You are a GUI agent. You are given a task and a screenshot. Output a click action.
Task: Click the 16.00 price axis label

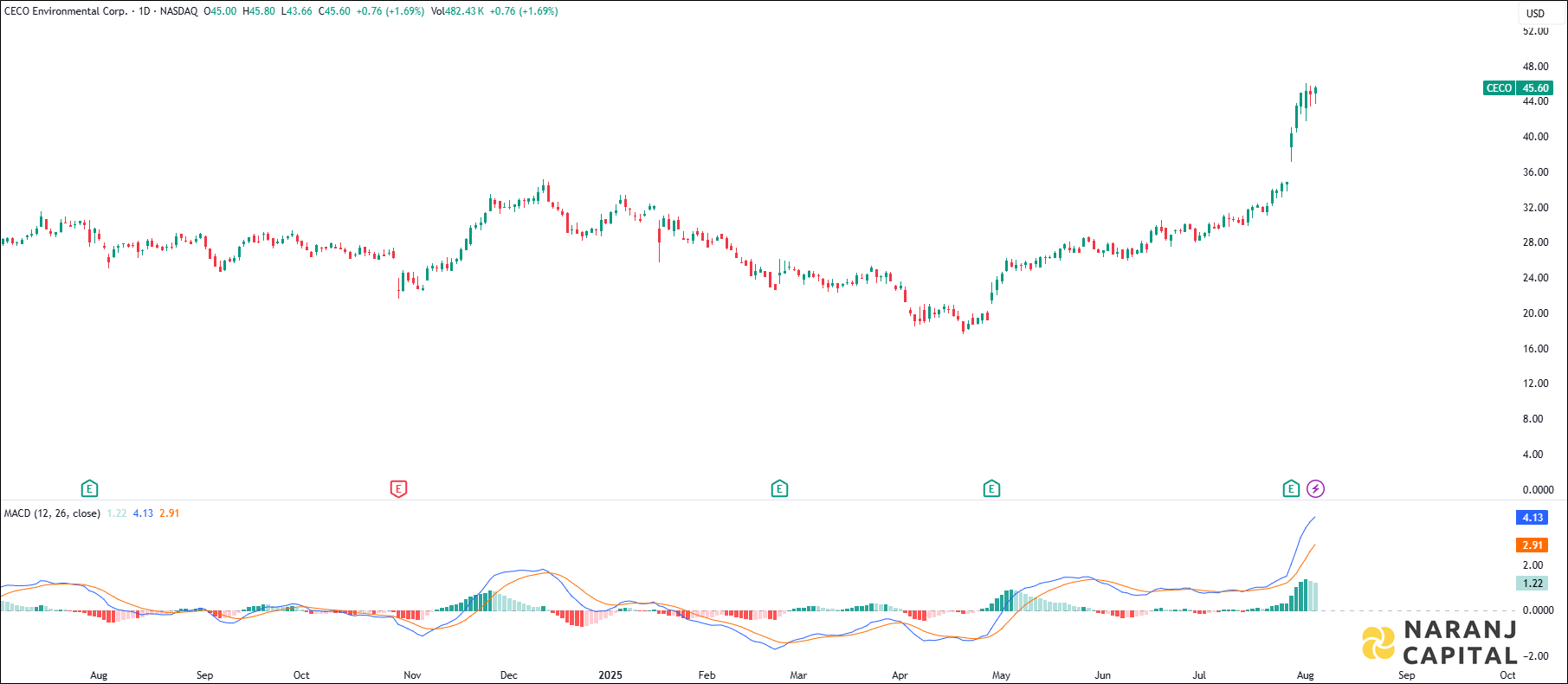1535,349
